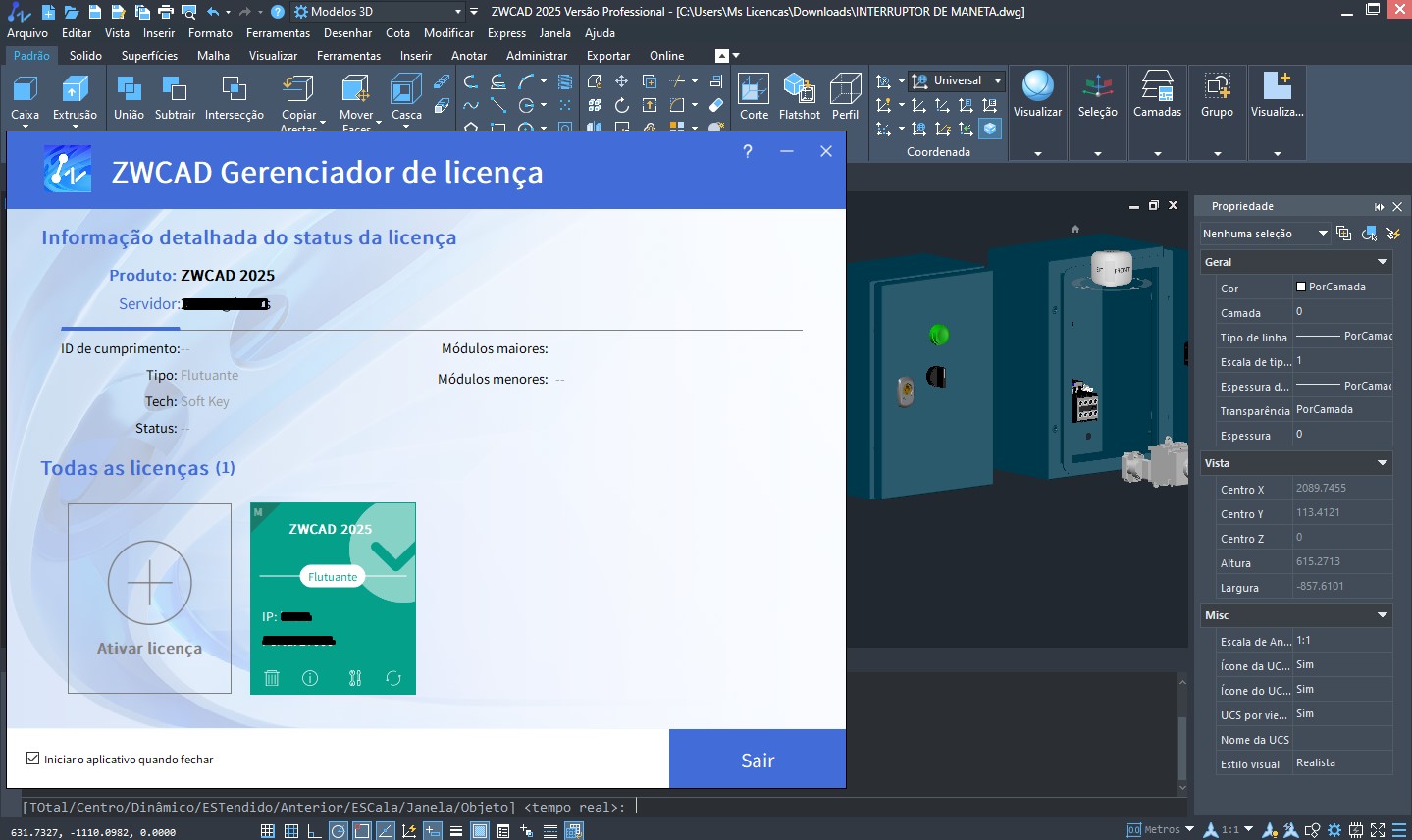Collapse the Geral properties section
Screen dimensions: 1412x840
click(x=1382, y=262)
